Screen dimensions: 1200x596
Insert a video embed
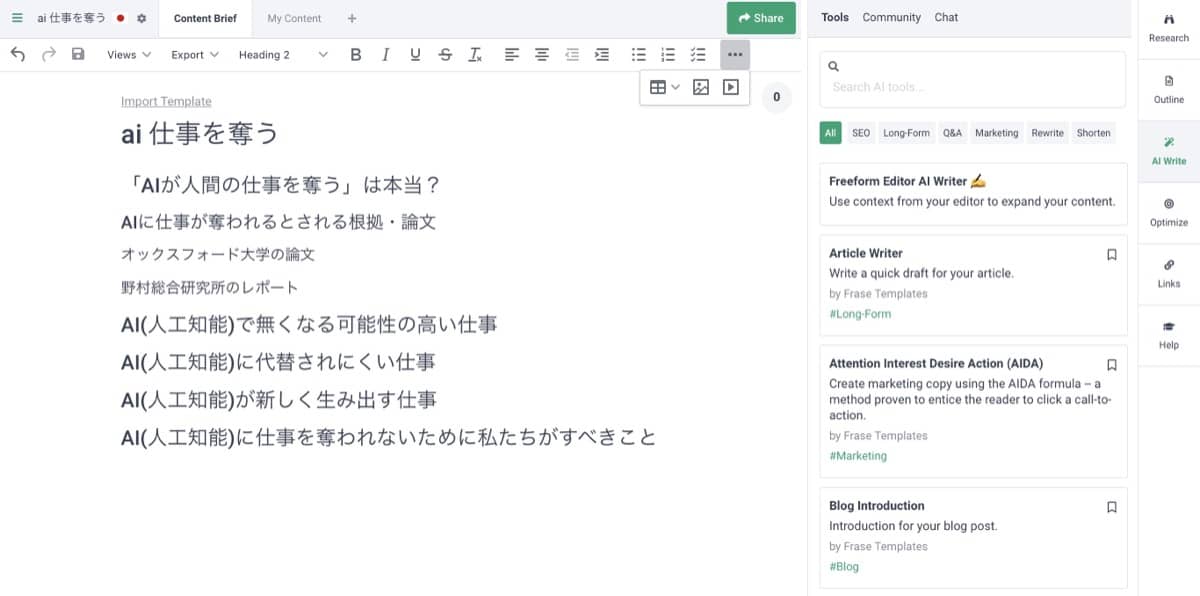[731, 87]
